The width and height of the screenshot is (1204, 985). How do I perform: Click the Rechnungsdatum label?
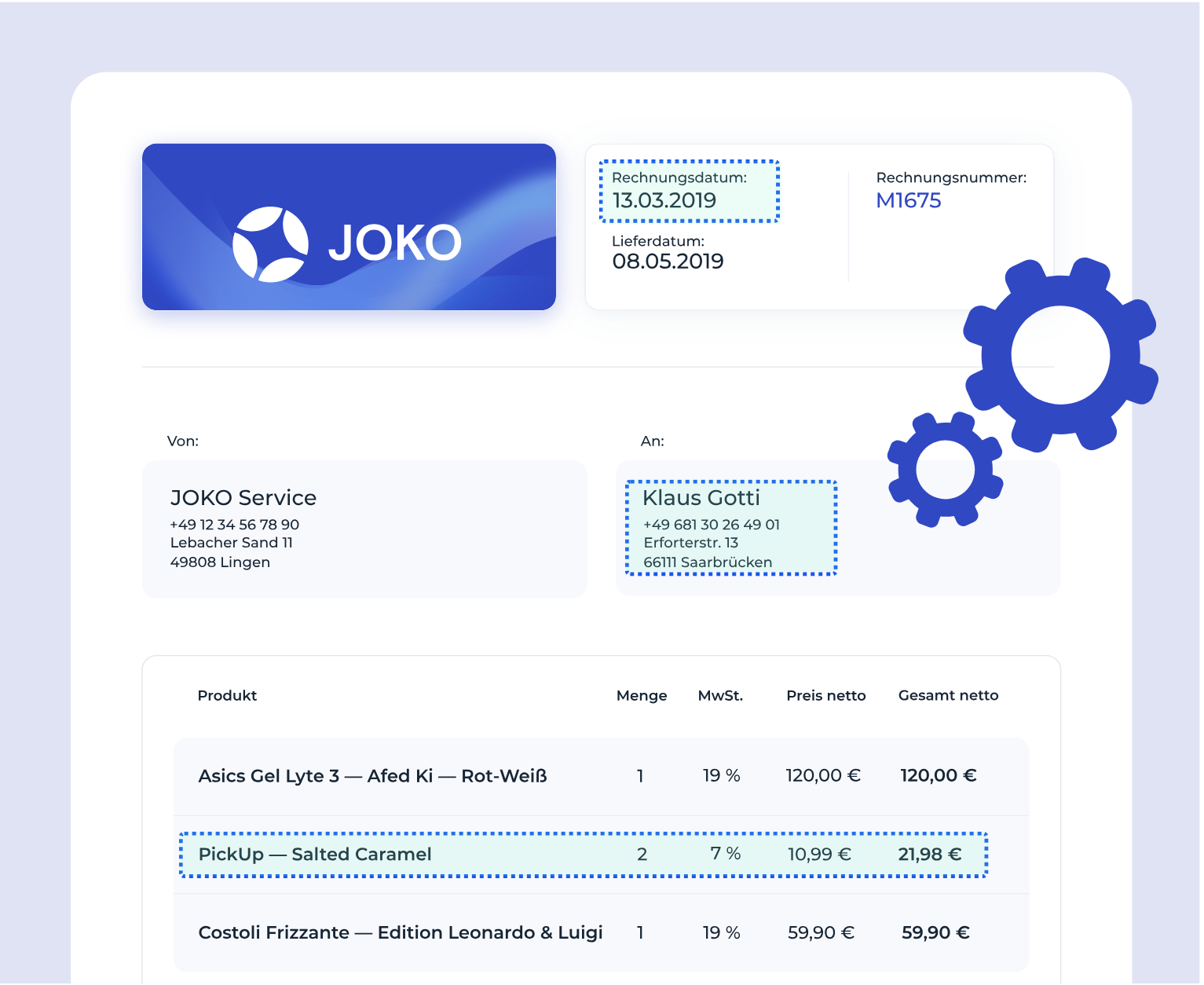coord(679,178)
